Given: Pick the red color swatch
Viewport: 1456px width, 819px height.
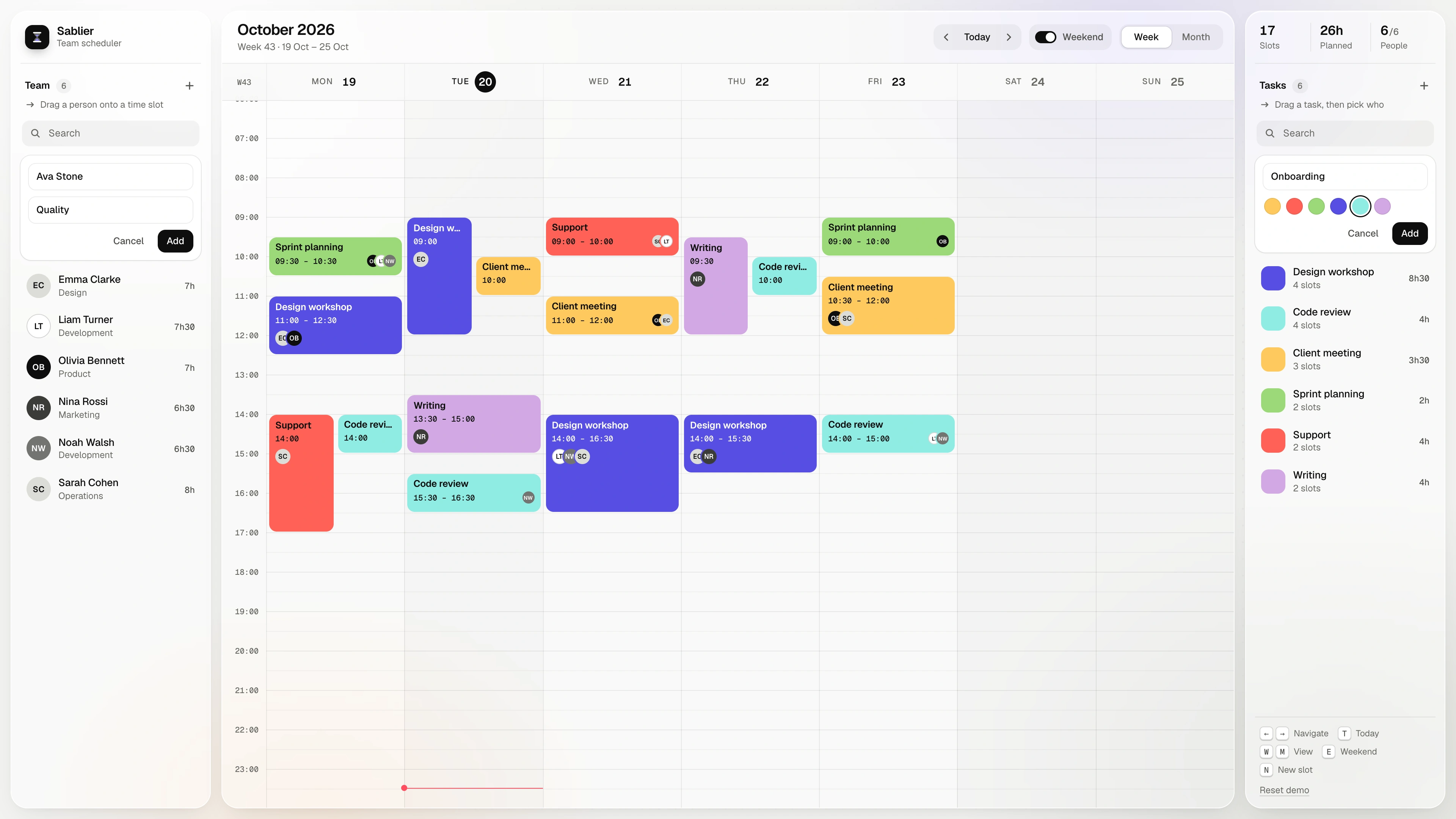Looking at the screenshot, I should pyautogui.click(x=1294, y=206).
